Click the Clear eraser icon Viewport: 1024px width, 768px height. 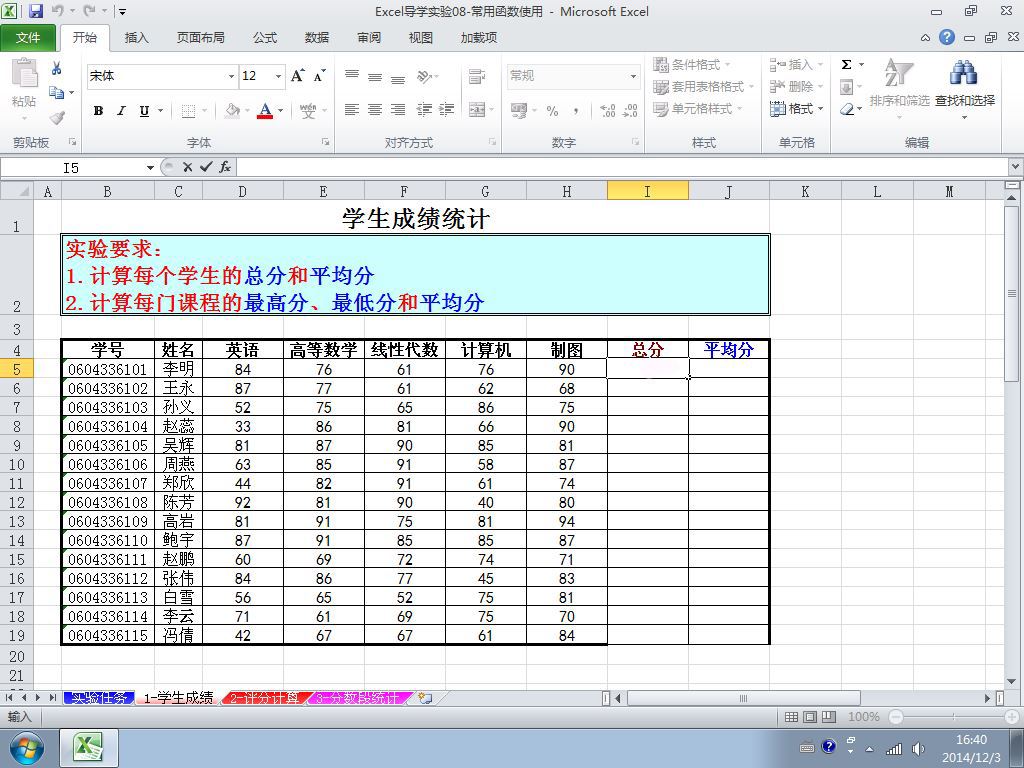(x=847, y=109)
